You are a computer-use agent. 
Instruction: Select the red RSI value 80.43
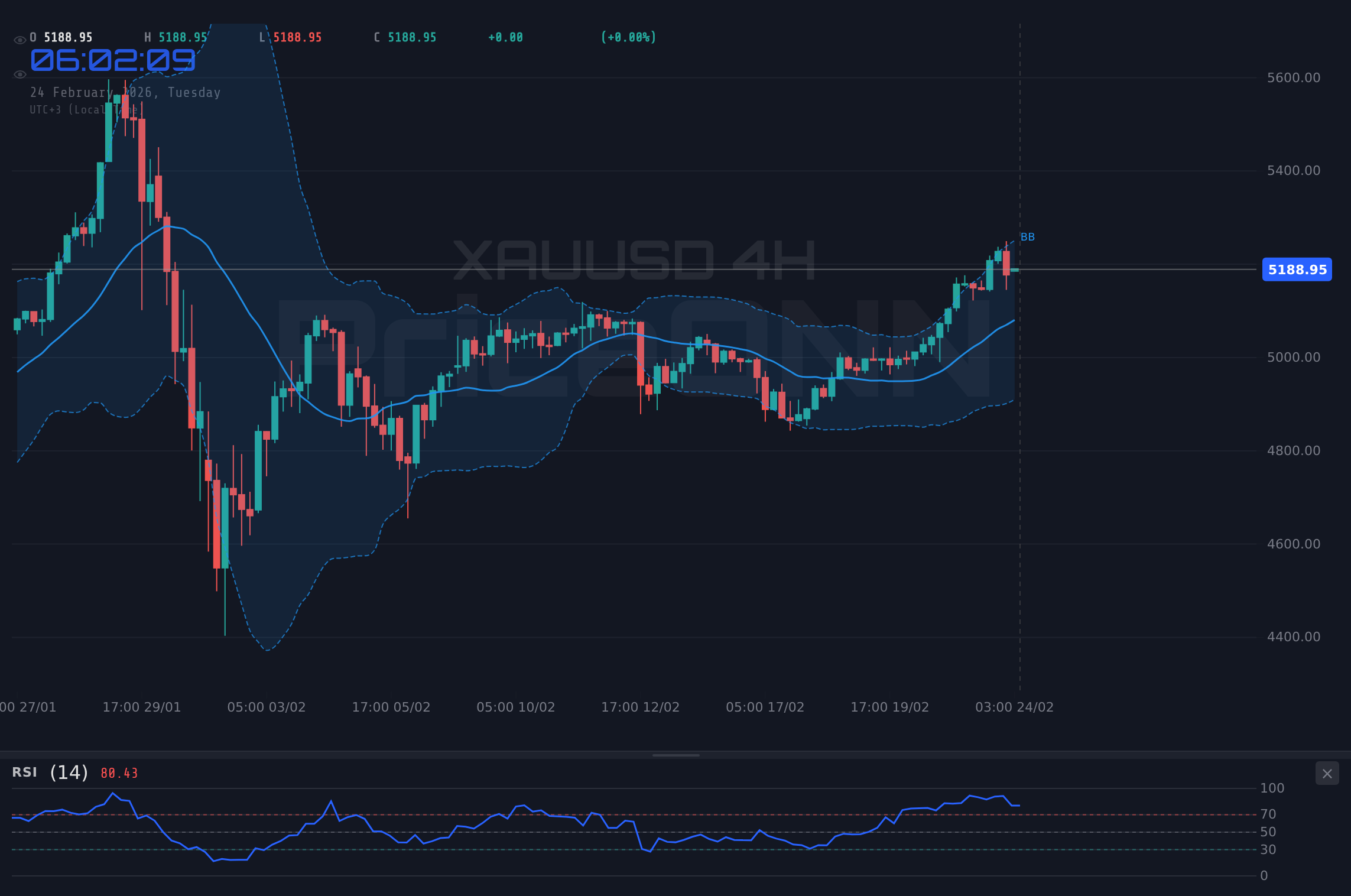pos(118,772)
